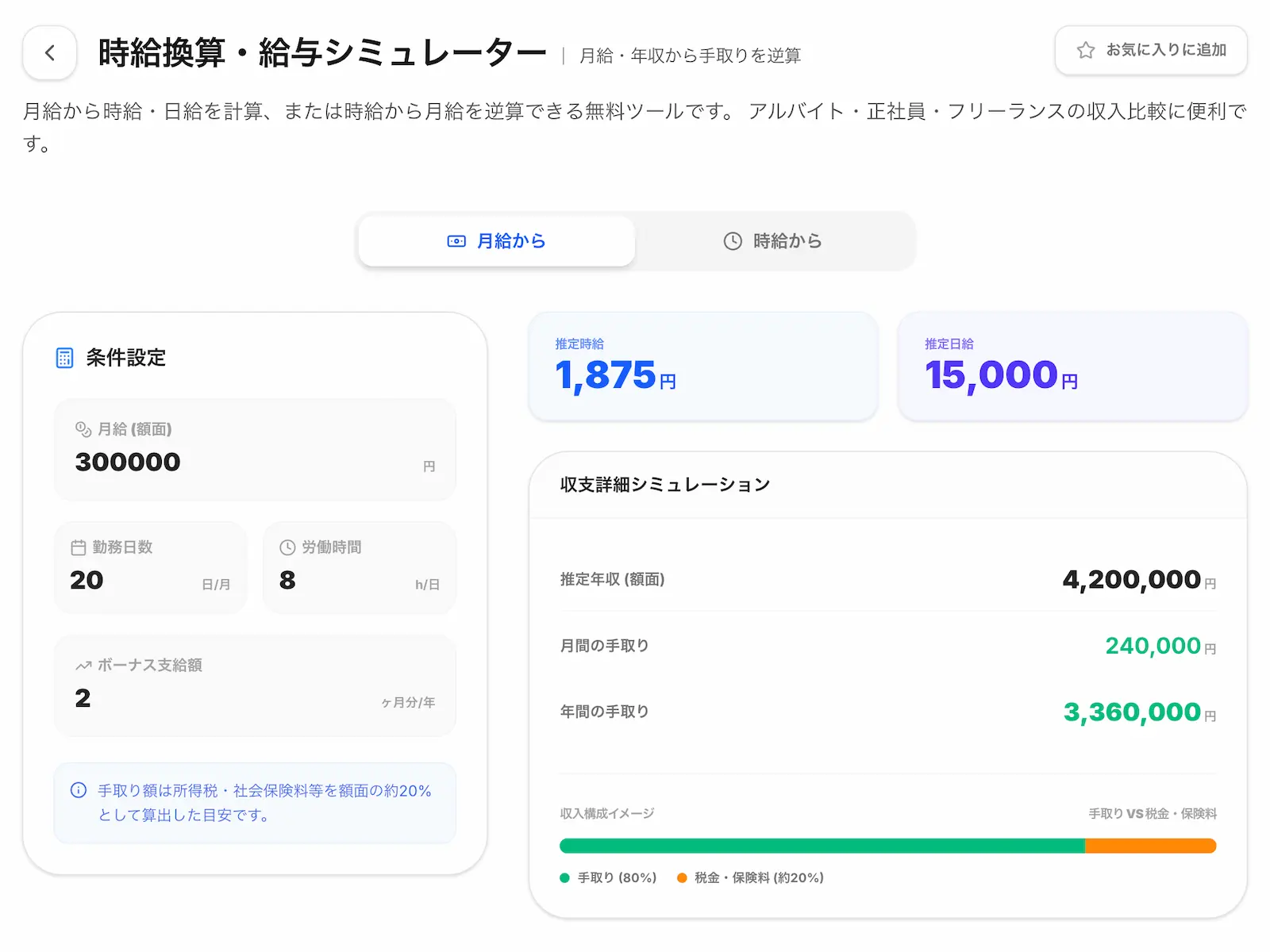Screen dimensions: 1270x952
Task: Edit the 月給 (額面) value 300000
Action: tap(128, 463)
